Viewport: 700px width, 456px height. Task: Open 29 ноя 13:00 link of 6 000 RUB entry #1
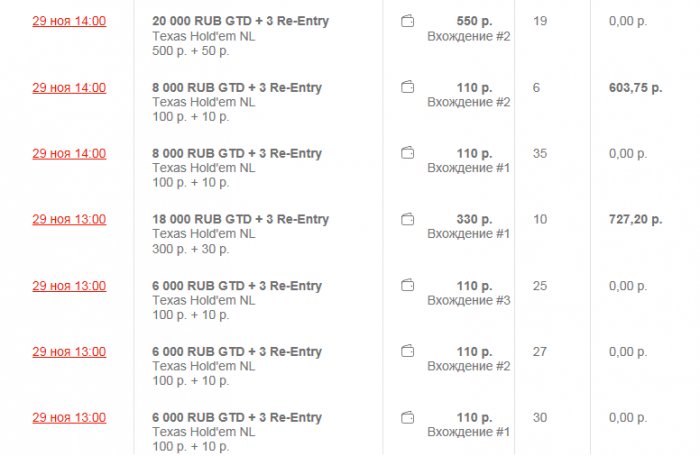click(x=69, y=417)
